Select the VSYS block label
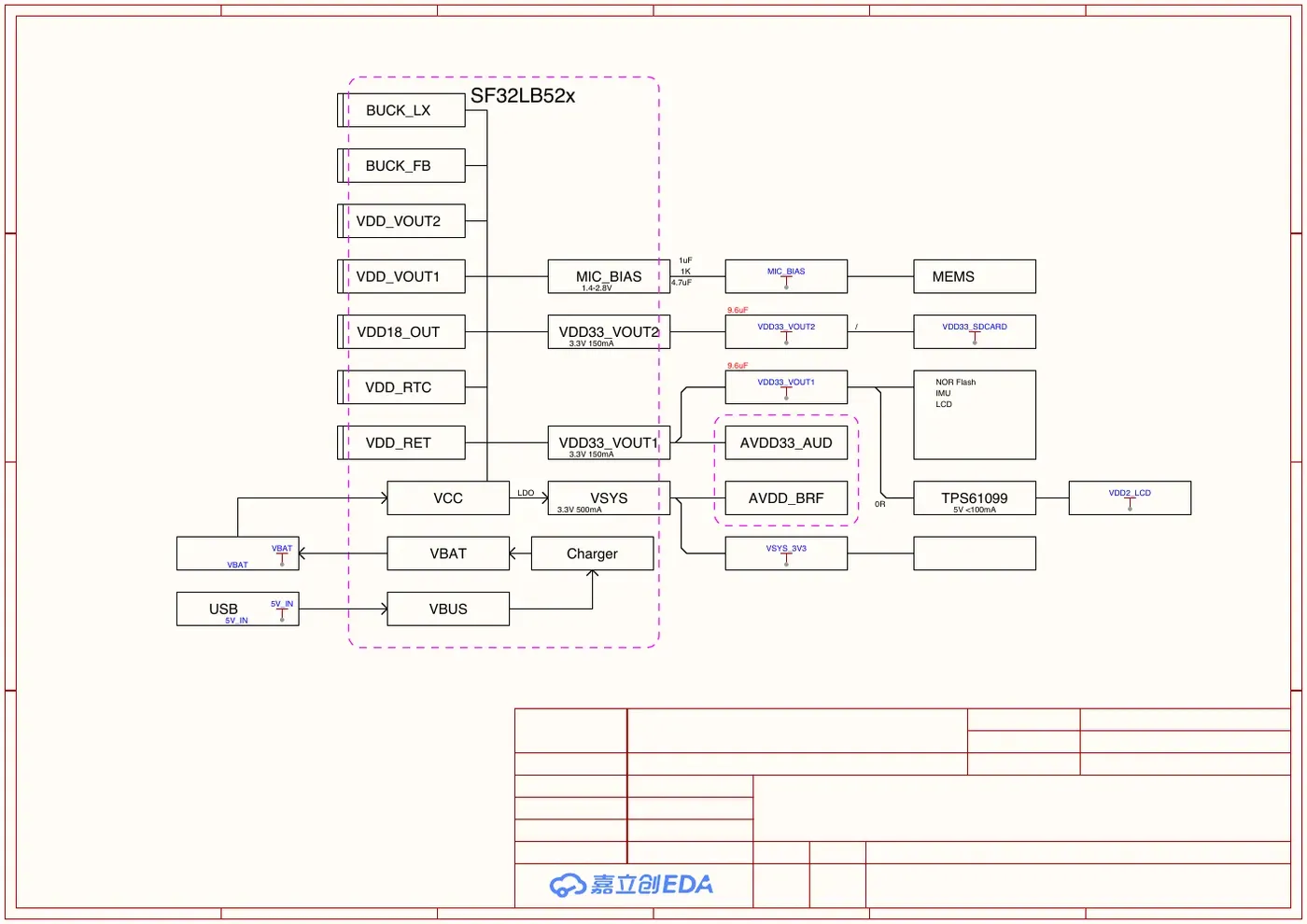 click(609, 498)
